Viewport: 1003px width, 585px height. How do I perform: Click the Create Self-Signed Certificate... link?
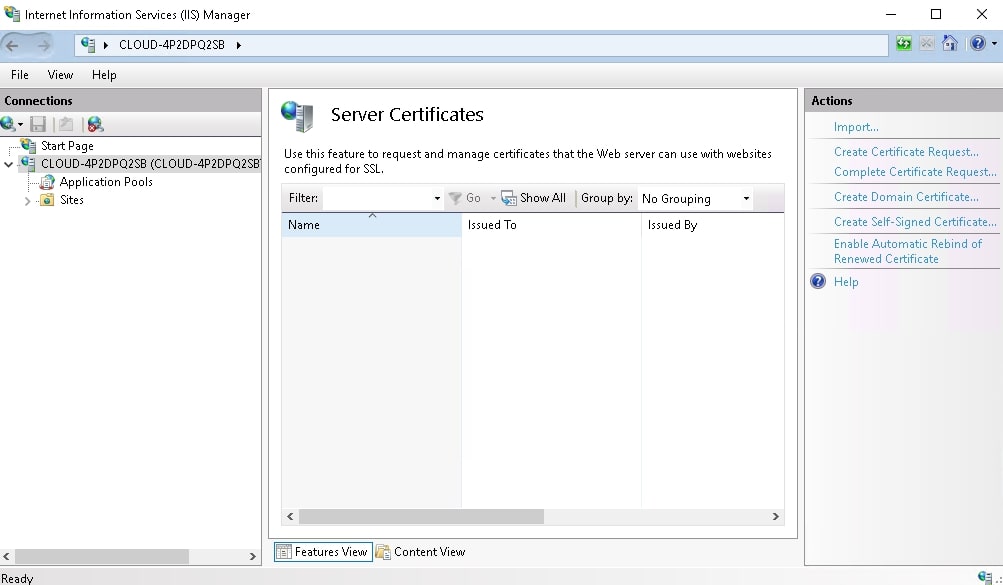pyautogui.click(x=915, y=221)
